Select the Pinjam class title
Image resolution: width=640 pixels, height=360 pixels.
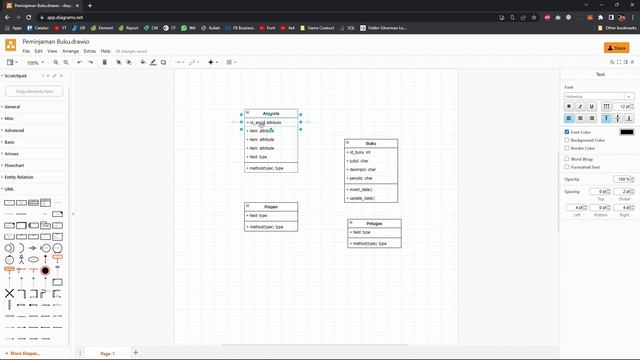tap(271, 207)
